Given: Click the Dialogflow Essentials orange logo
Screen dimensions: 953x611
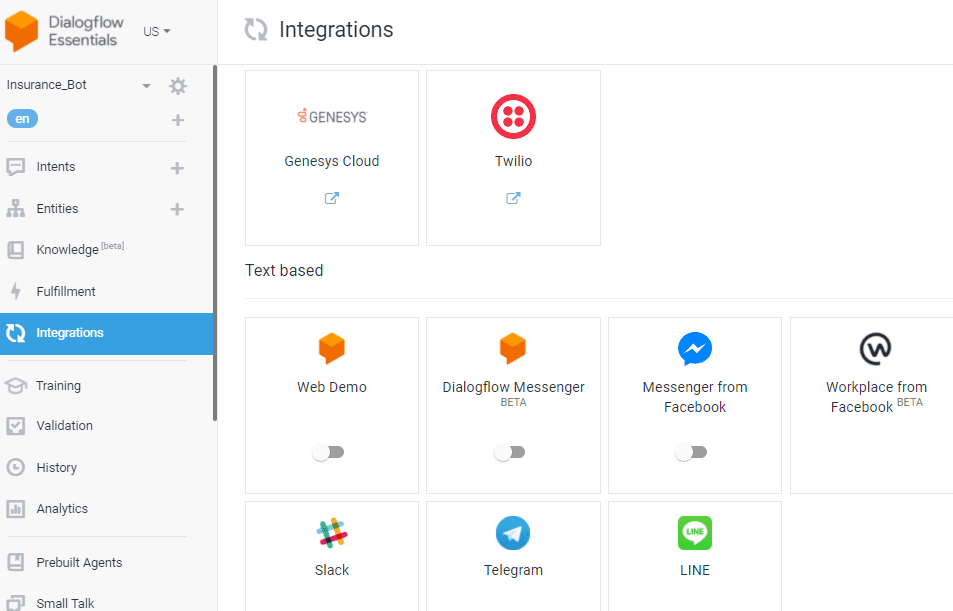Looking at the screenshot, I should 21,31.
